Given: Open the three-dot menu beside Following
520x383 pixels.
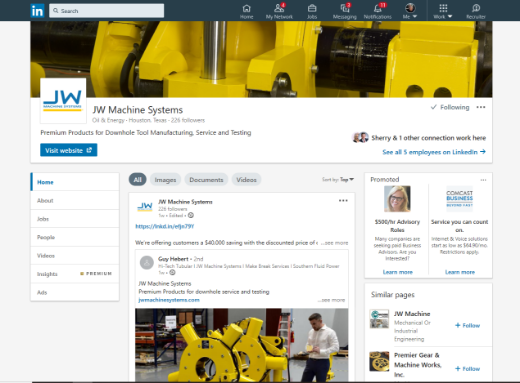Looking at the screenshot, I should (481, 107).
